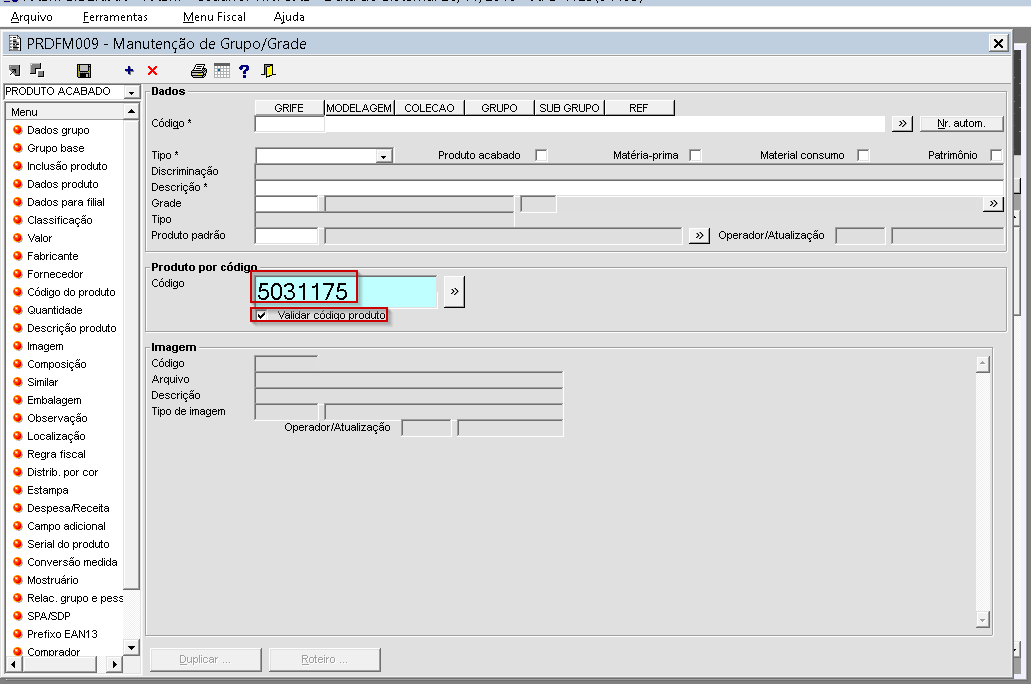Click the exit door icon in toolbar
This screenshot has width=1031, height=684.
coord(268,70)
